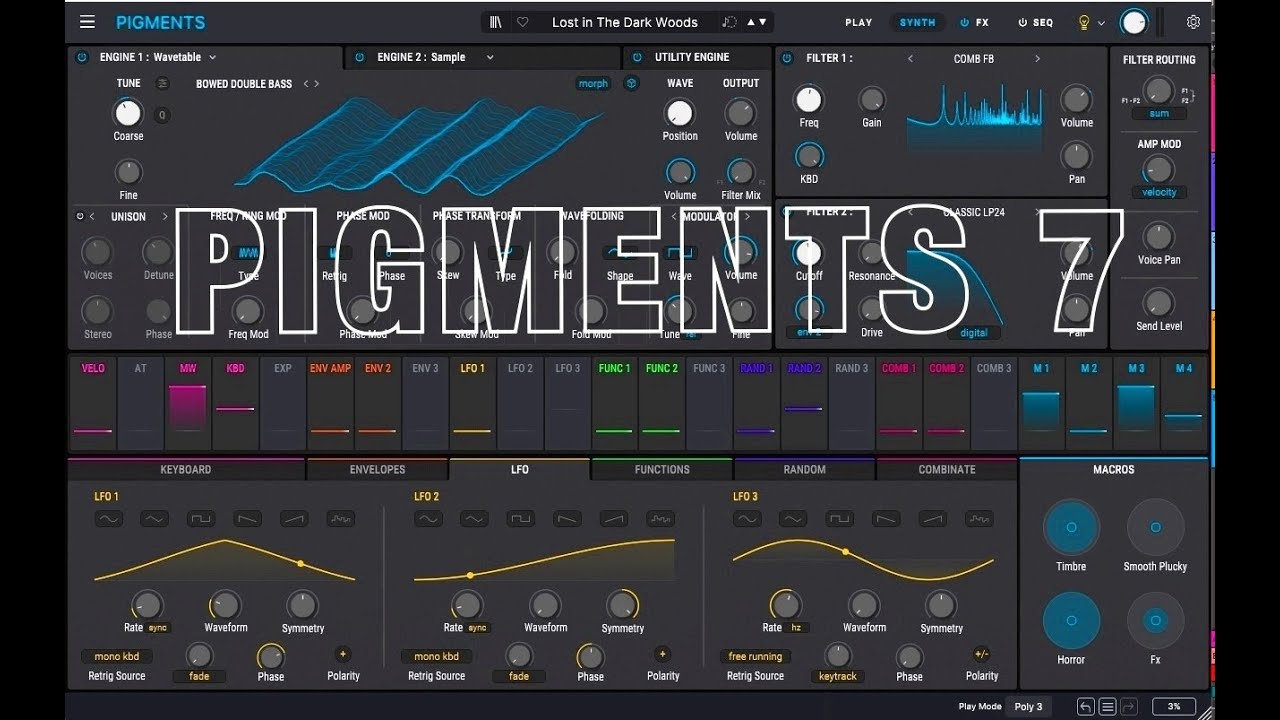Image resolution: width=1280 pixels, height=720 pixels.
Task: Click the wavetable 3D view cube icon
Action: [631, 84]
